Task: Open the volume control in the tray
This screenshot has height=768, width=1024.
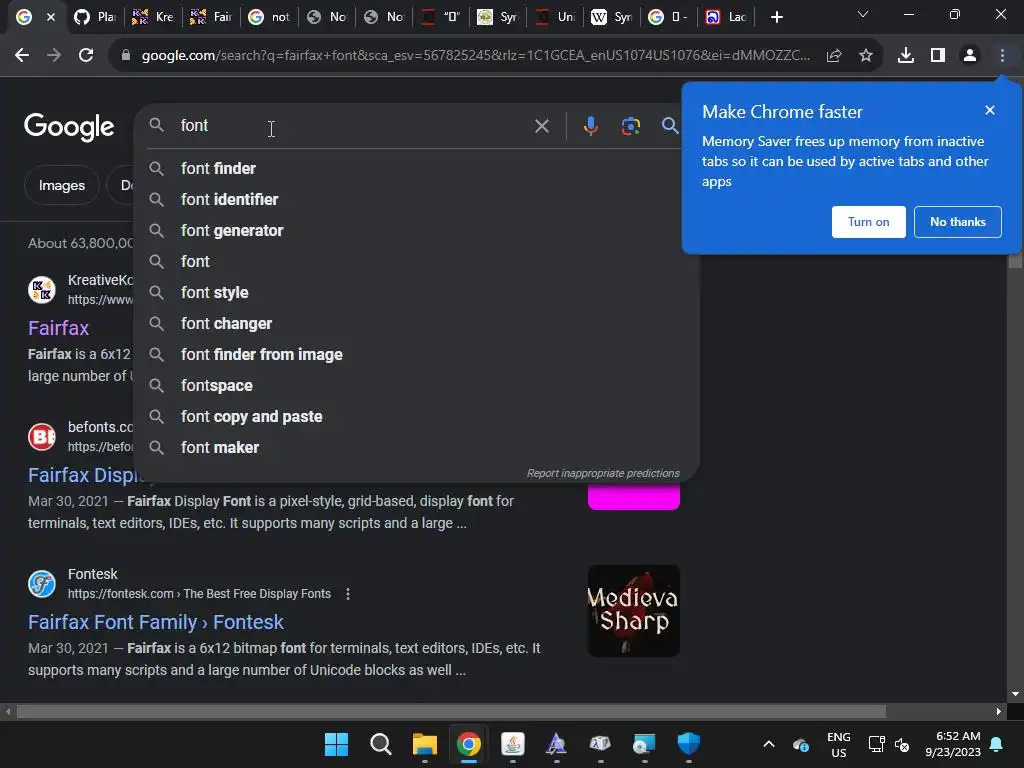Action: click(902, 744)
